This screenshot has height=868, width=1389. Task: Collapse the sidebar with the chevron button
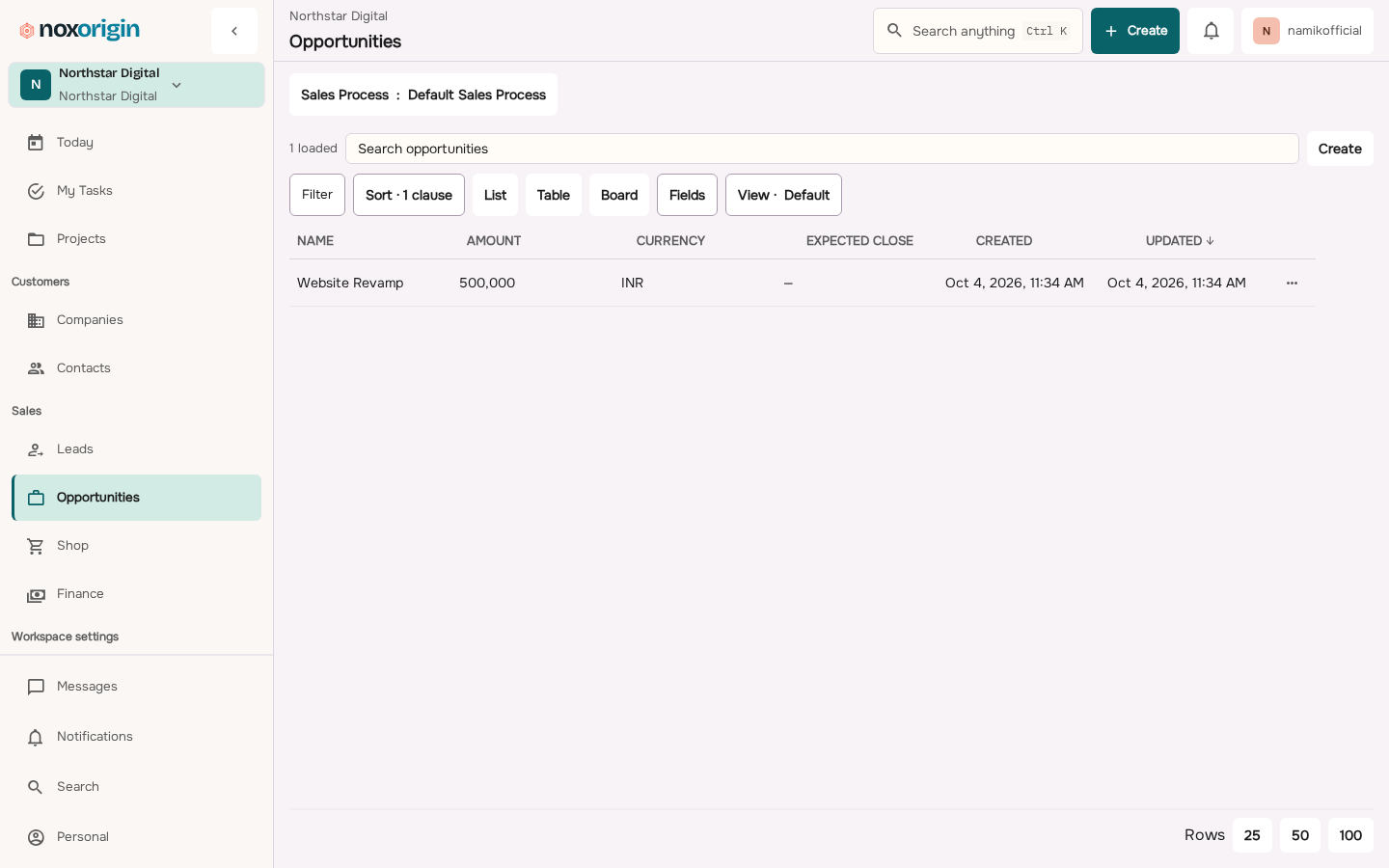coord(234,31)
